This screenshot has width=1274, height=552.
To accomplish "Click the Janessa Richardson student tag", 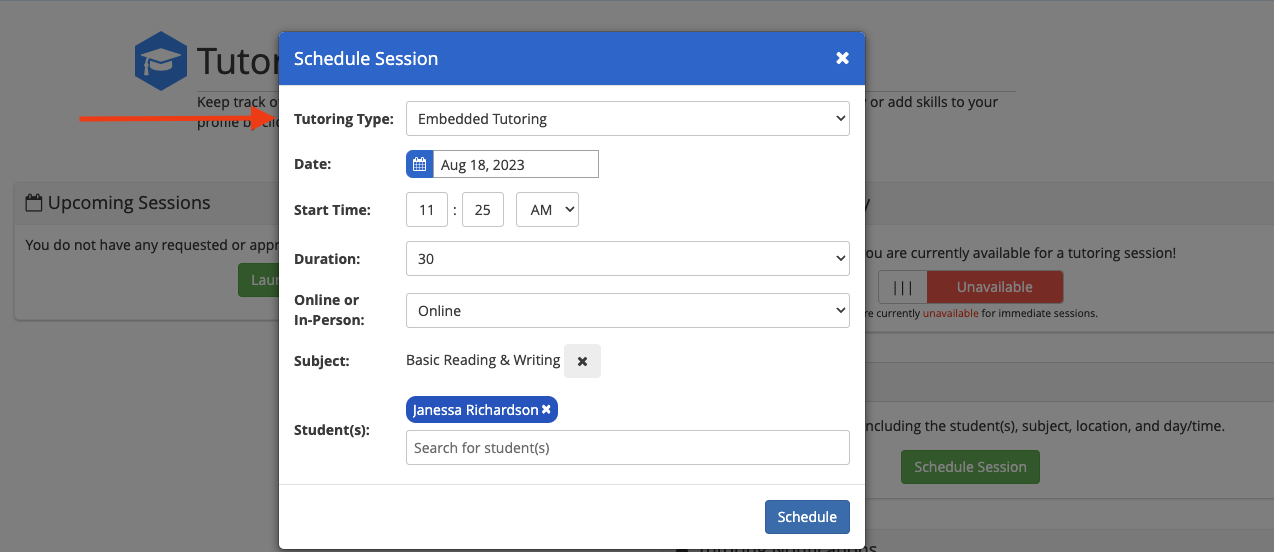I will 476,410.
